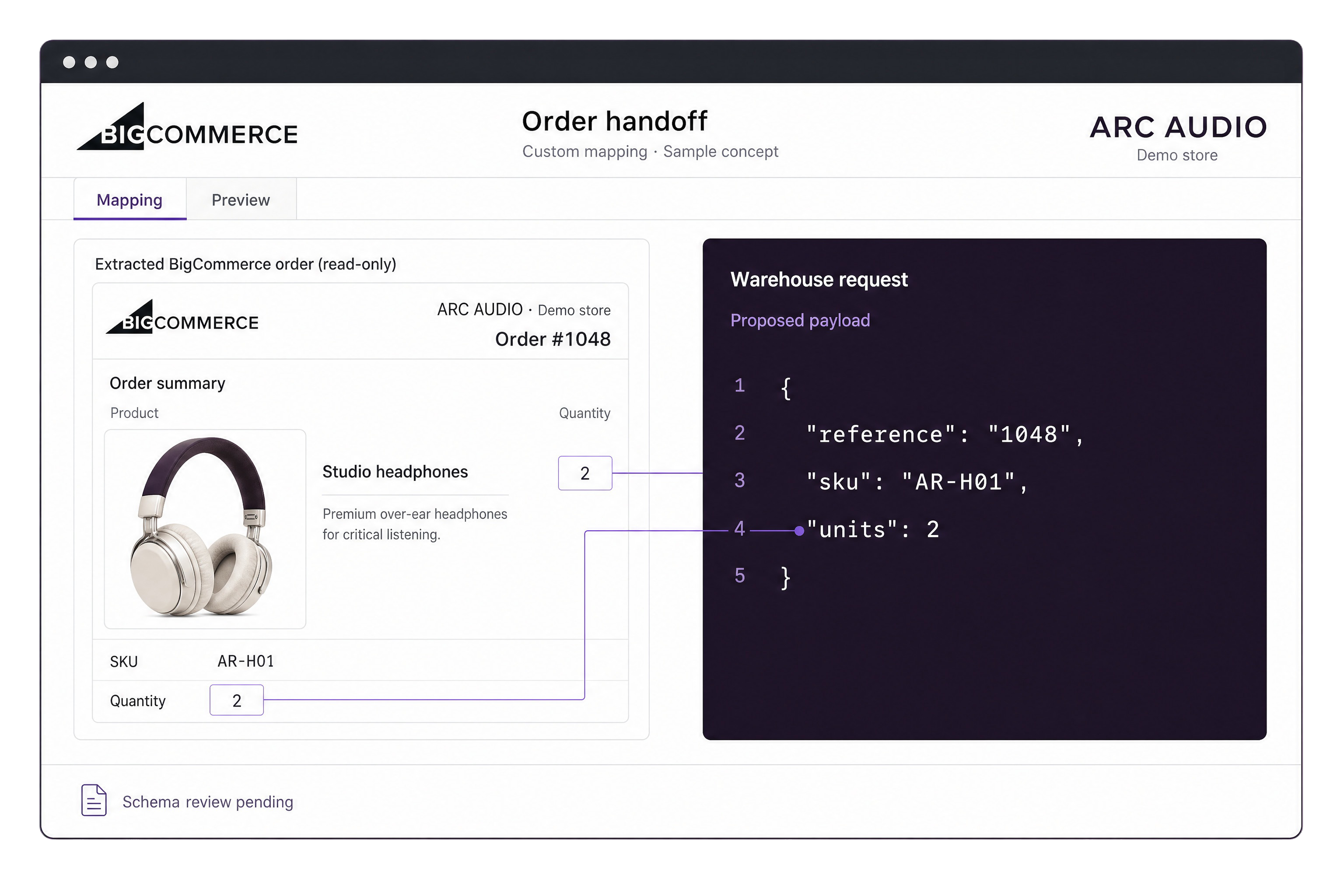This screenshot has width=1344, height=896.
Task: Open the Preview tab
Action: click(241, 199)
